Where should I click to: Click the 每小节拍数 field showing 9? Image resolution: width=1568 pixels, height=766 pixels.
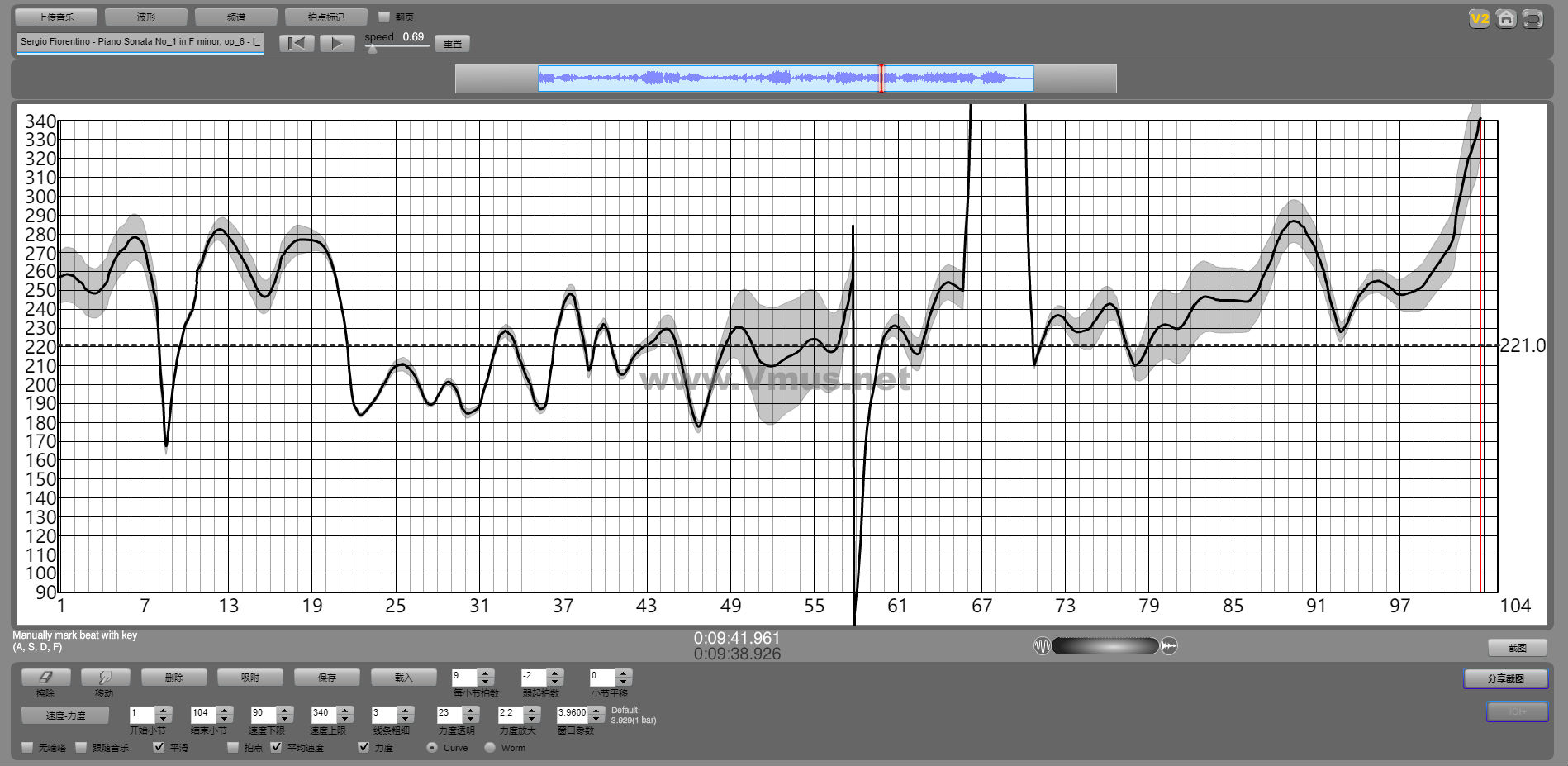(x=464, y=678)
